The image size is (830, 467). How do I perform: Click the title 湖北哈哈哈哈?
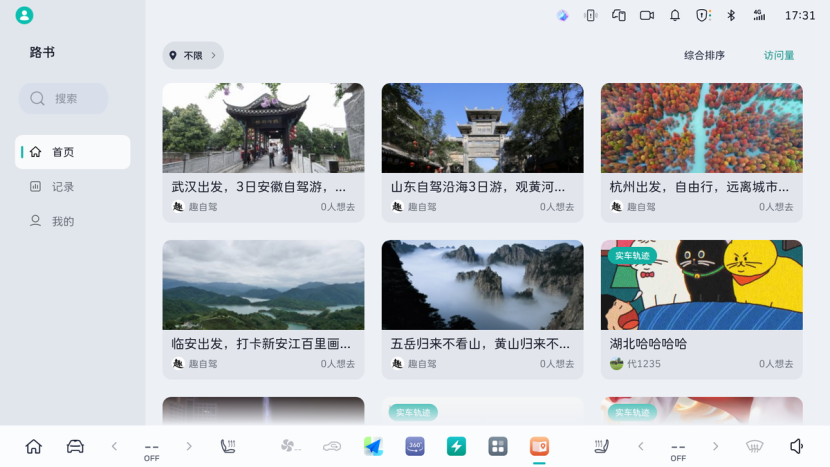tap(648, 344)
